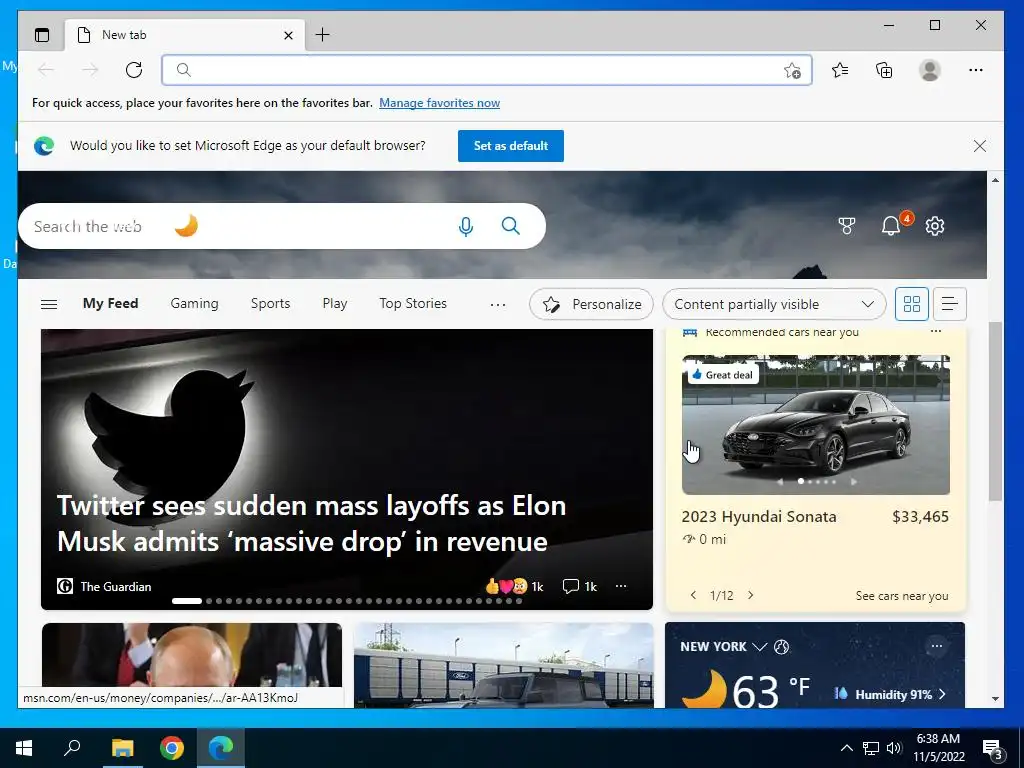The height and width of the screenshot is (768, 1024).
Task: Open the volume speaker icon
Action: pos(894,748)
